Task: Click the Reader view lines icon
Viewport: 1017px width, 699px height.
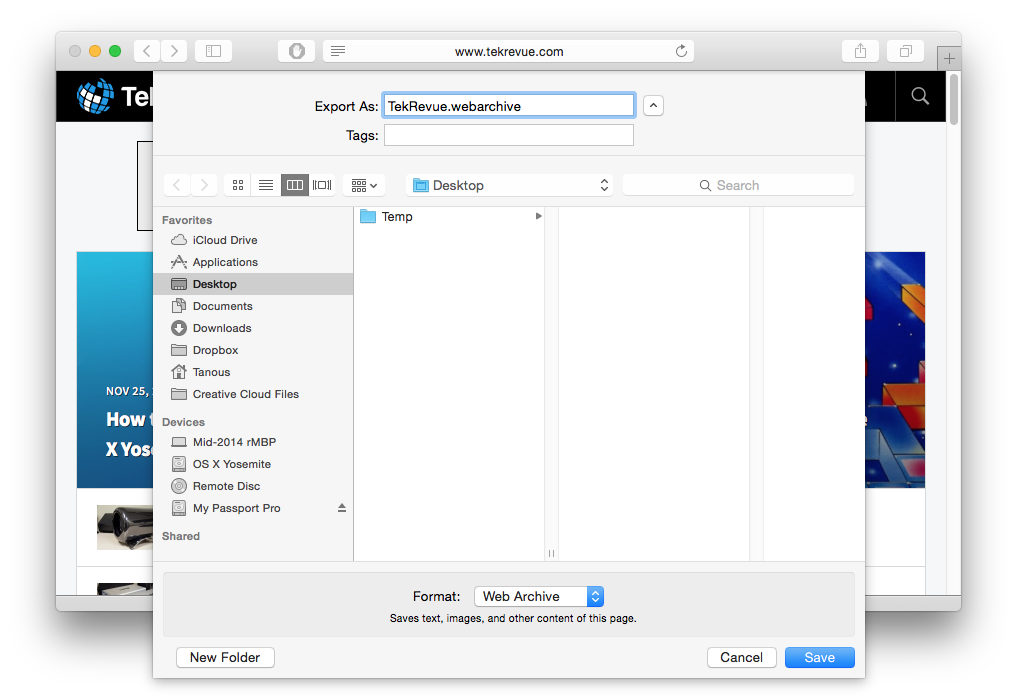Action: click(338, 51)
